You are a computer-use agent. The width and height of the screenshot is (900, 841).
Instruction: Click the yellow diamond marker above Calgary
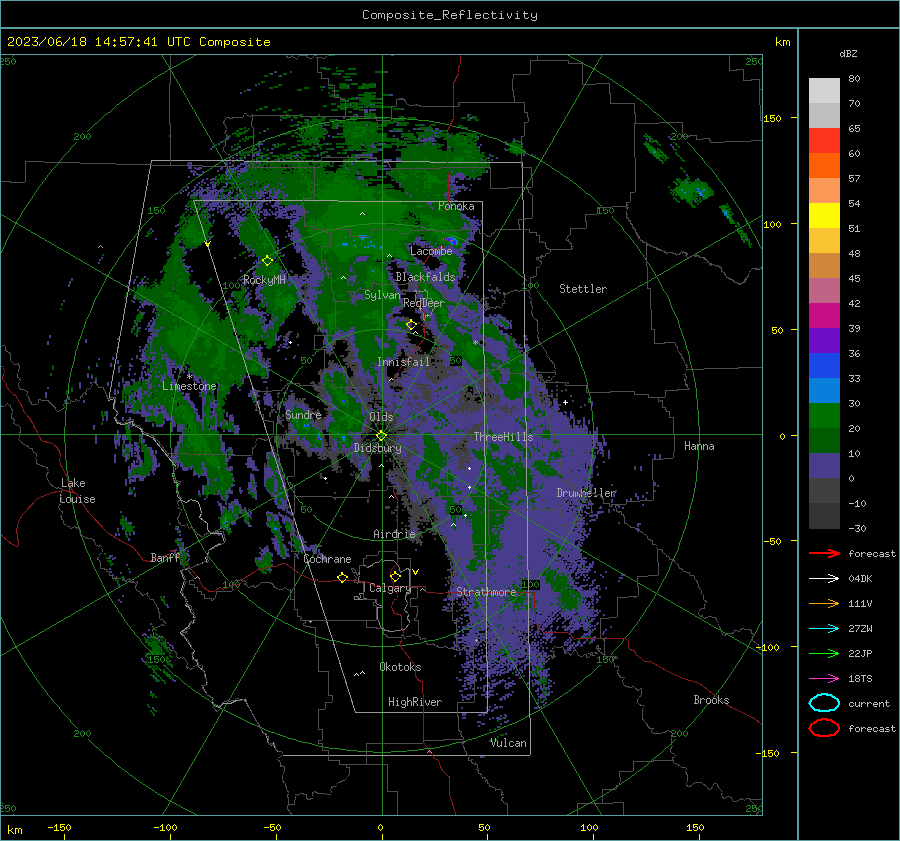[x=395, y=576]
